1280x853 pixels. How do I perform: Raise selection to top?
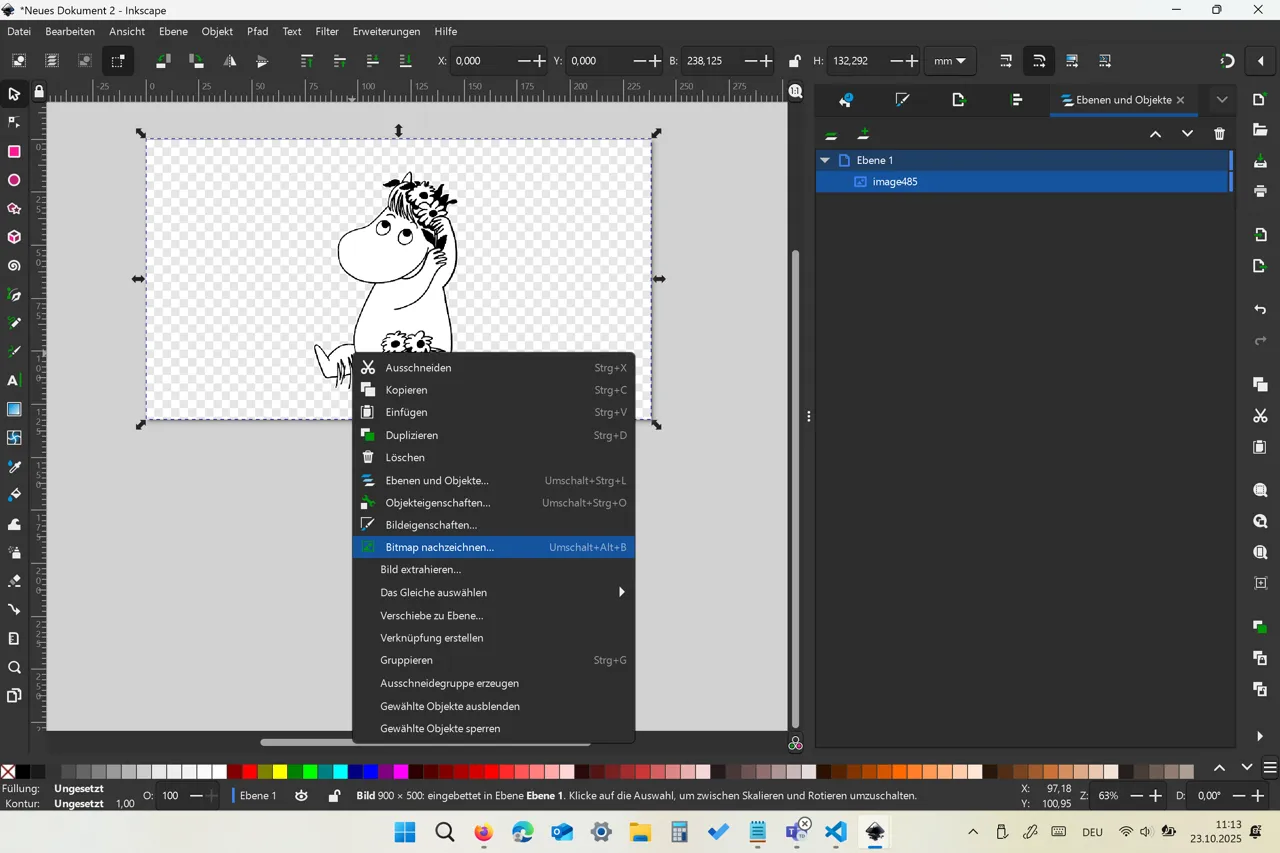click(307, 61)
